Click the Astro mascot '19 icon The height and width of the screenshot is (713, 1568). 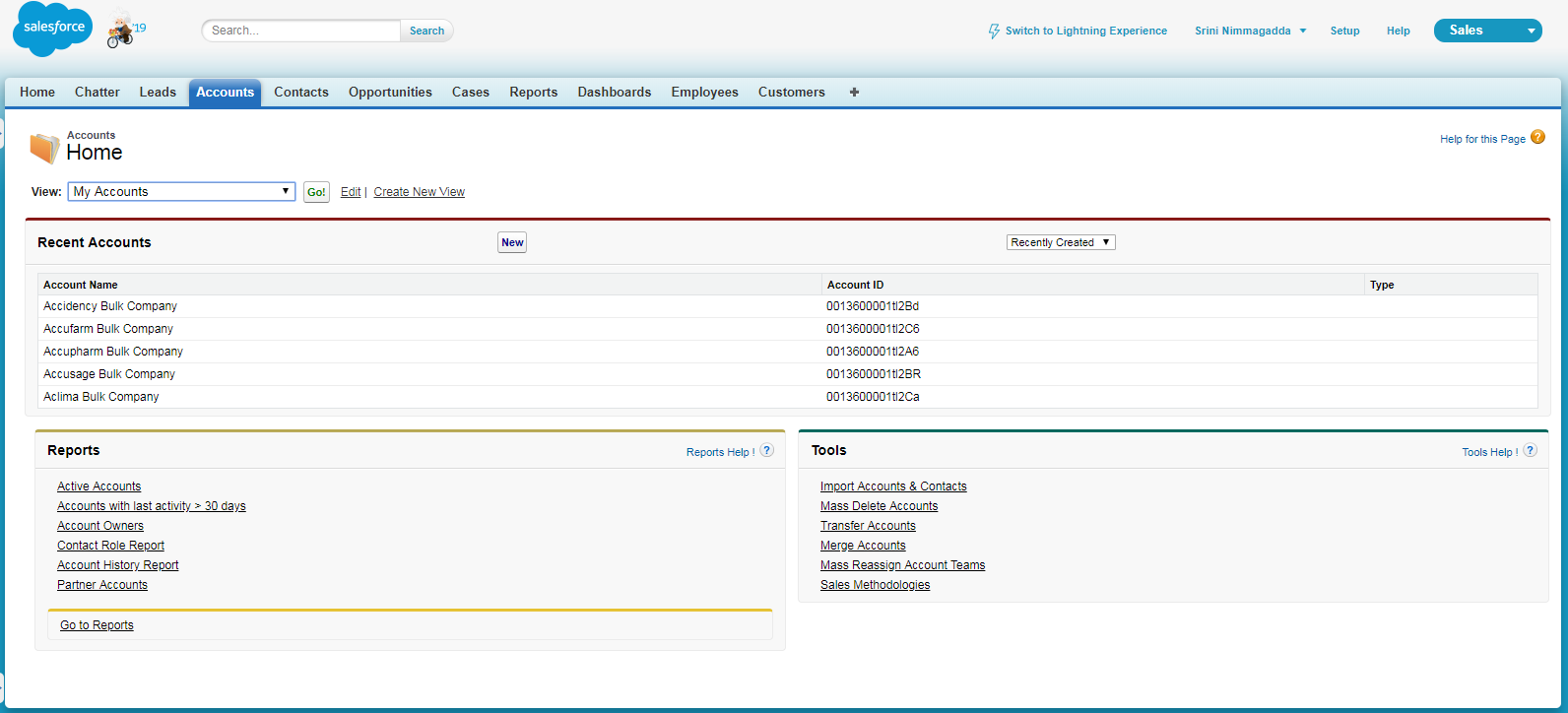(x=123, y=30)
